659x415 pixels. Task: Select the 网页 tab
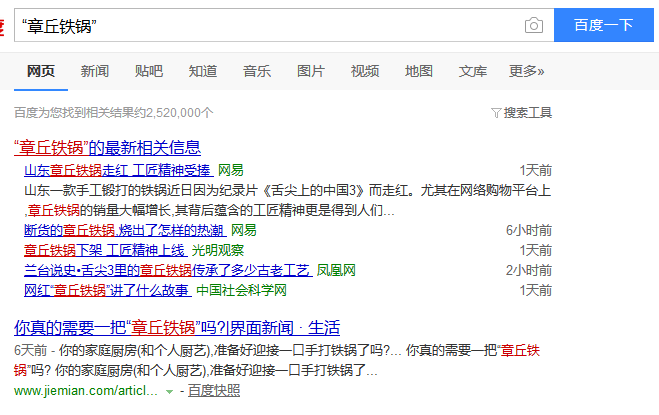tap(41, 71)
